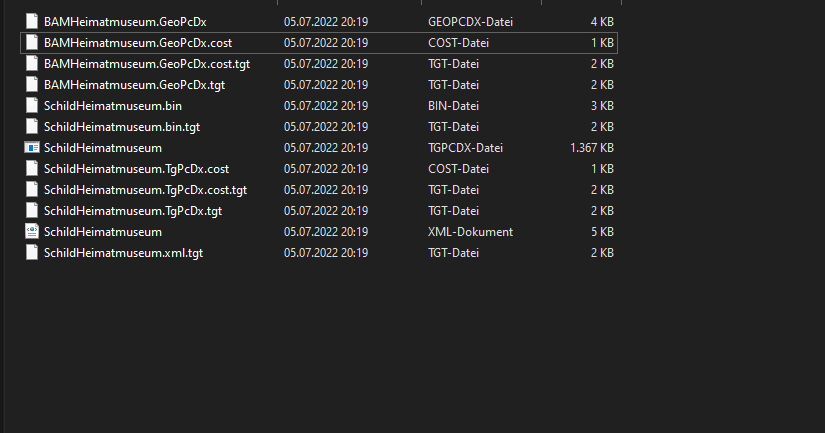The image size is (825, 433).
Task: Click the SchildHeimatmuseum.bin.tgt file icon
Action: click(32, 126)
